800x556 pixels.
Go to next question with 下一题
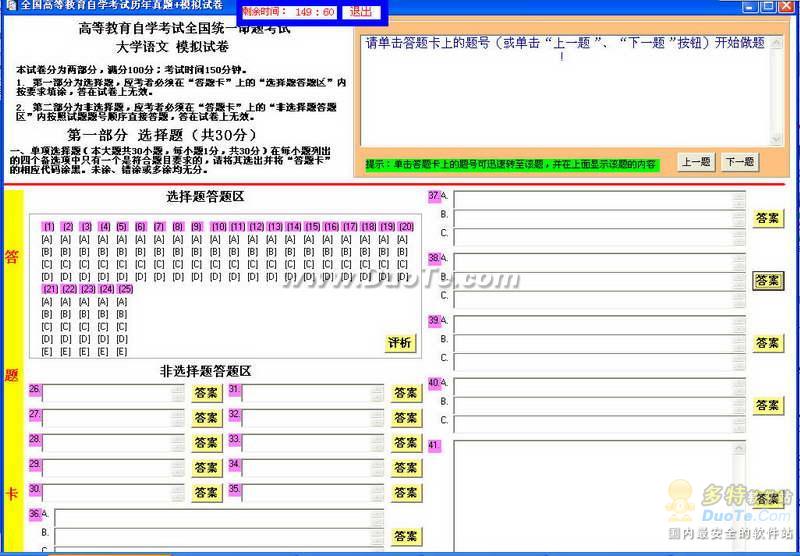[740, 162]
